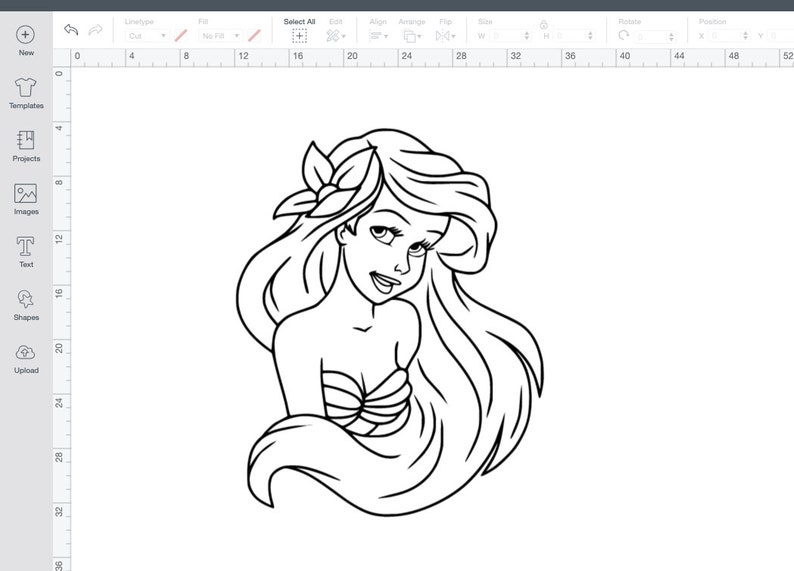This screenshot has width=794, height=571.
Task: Click the Width size field
Action: click(506, 36)
